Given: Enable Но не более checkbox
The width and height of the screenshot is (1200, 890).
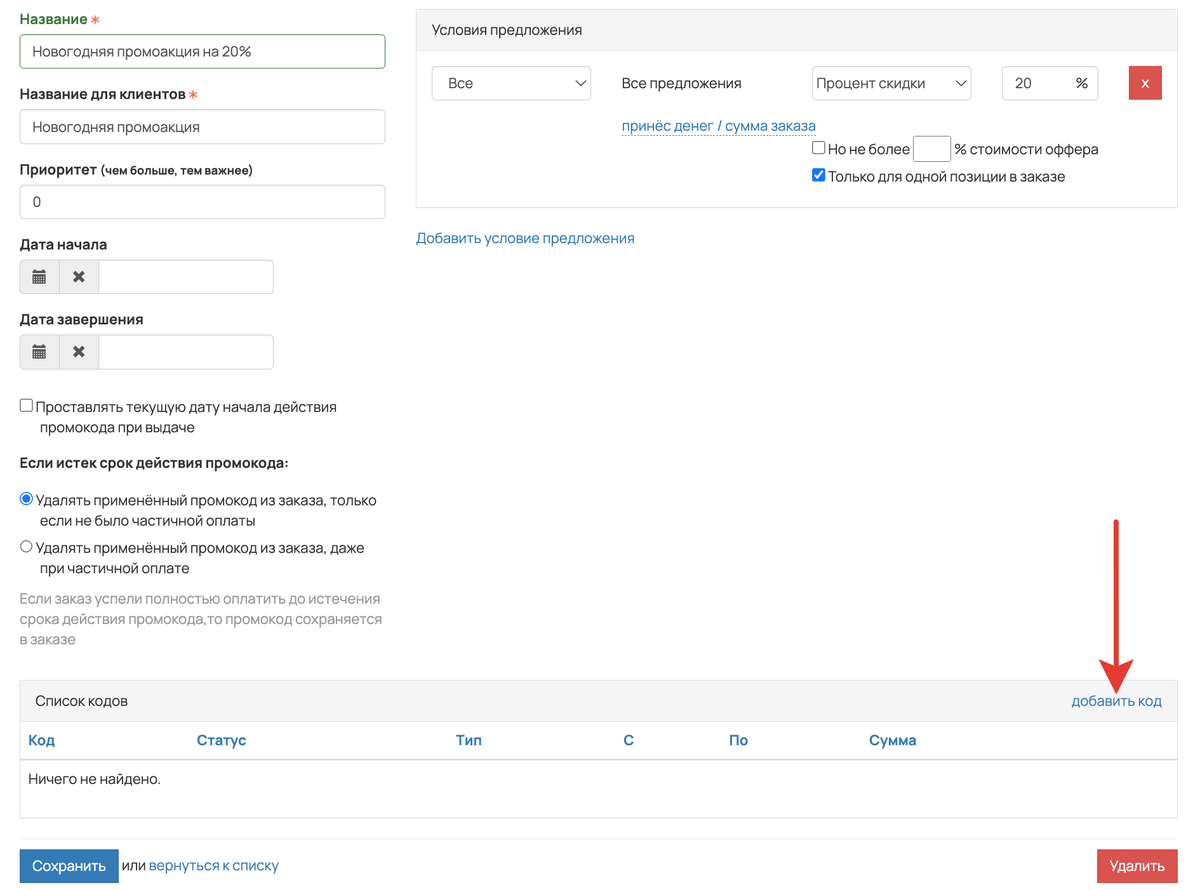Looking at the screenshot, I should [x=818, y=148].
